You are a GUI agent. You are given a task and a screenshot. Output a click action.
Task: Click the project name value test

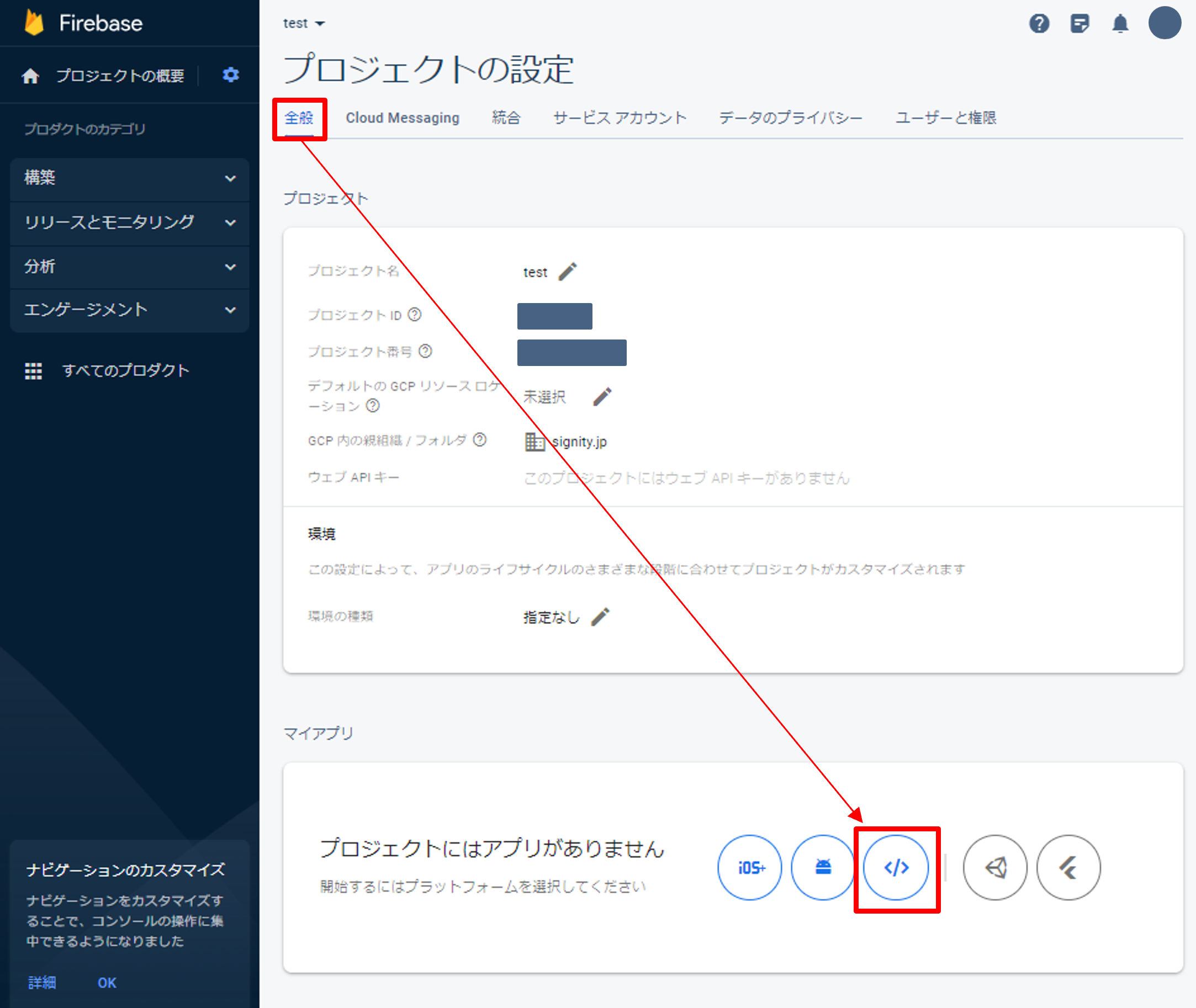[x=535, y=273]
